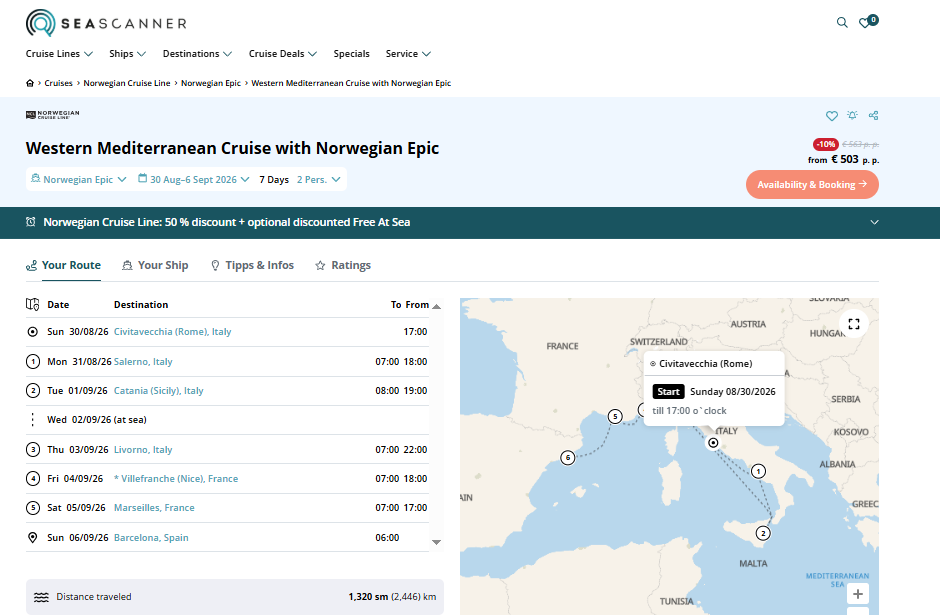
Task: Switch to the Your Ship tab
Action: click(155, 265)
